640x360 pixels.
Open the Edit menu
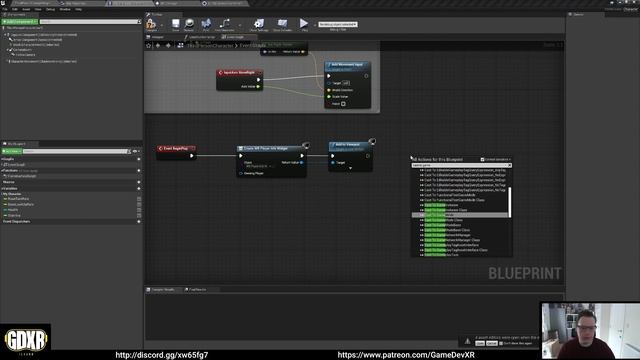tap(15, 9)
